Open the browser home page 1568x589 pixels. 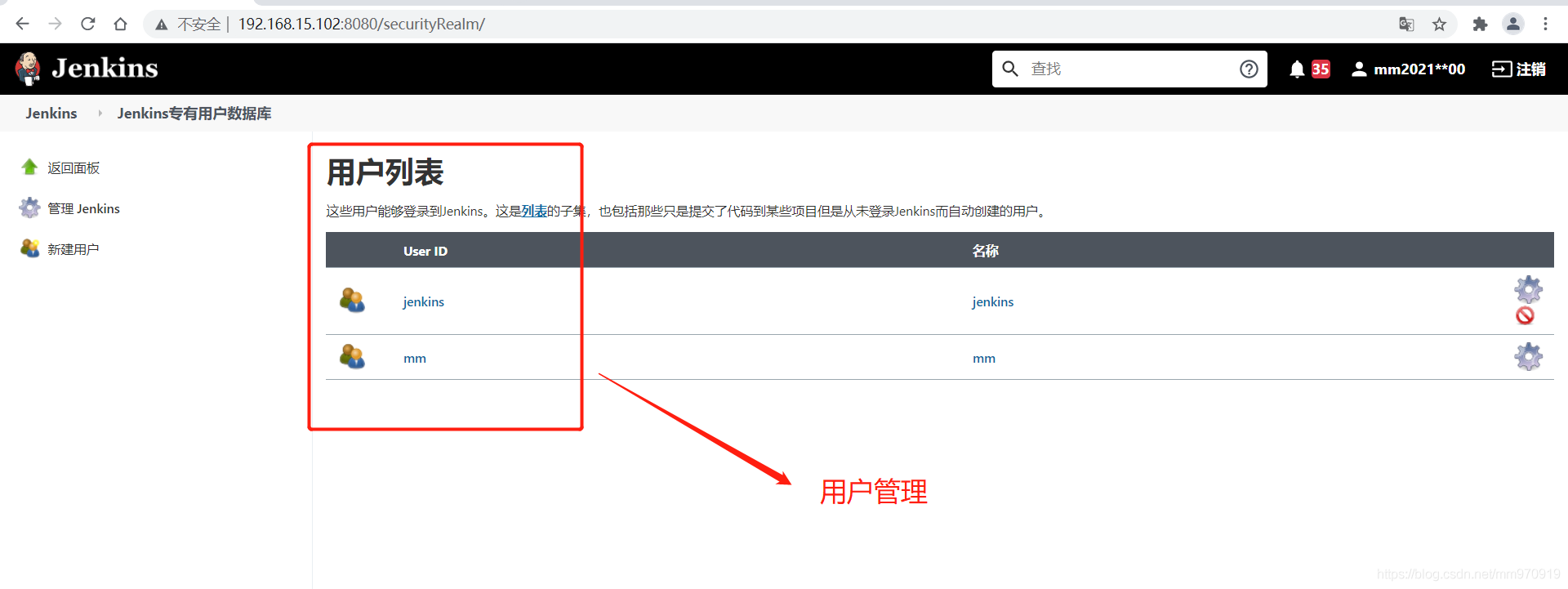coord(121,24)
